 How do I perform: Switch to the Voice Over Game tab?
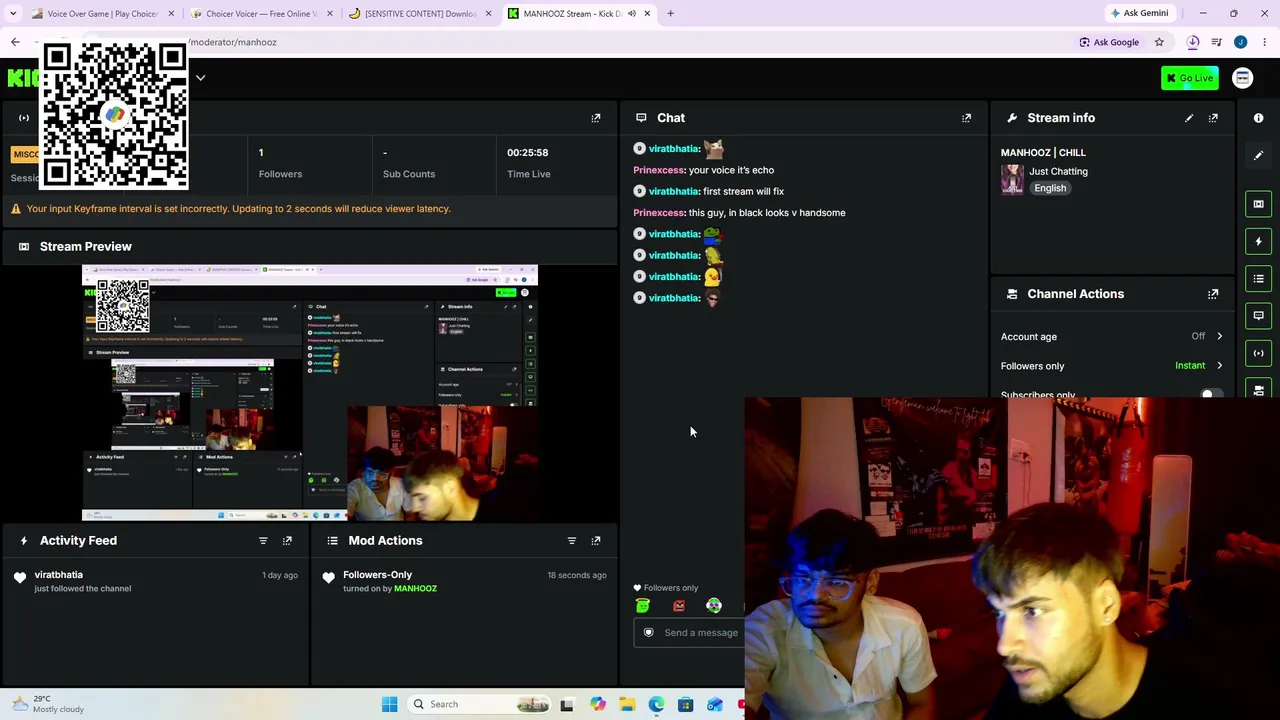tap(102, 14)
